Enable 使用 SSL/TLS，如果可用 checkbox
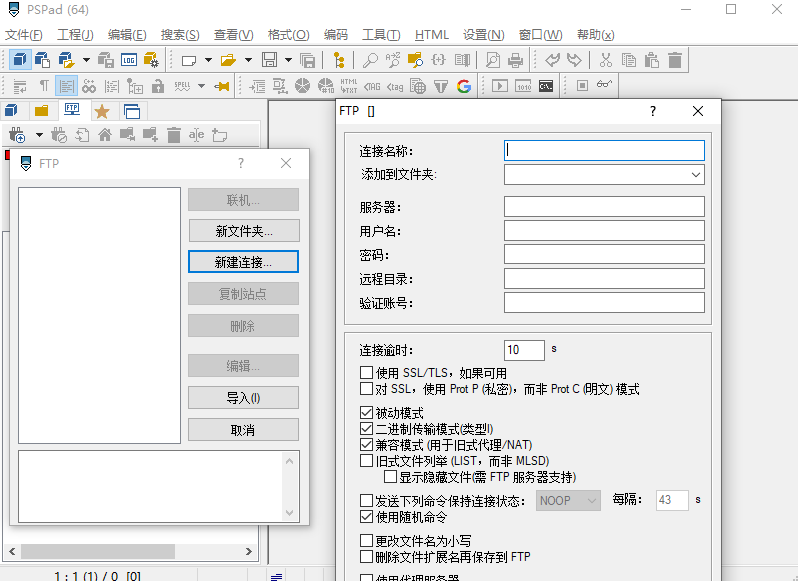This screenshot has height=581, width=798. [366, 373]
